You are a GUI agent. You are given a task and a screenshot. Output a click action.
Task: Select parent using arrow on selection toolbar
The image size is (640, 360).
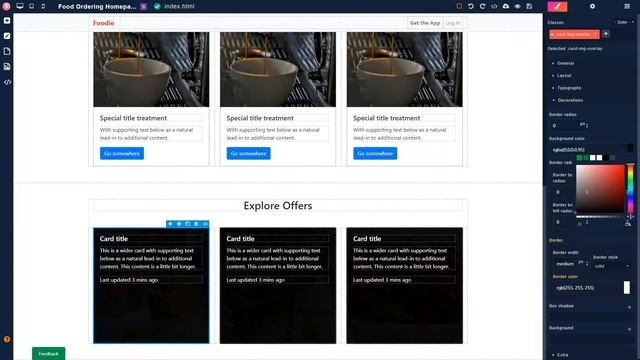pos(170,224)
